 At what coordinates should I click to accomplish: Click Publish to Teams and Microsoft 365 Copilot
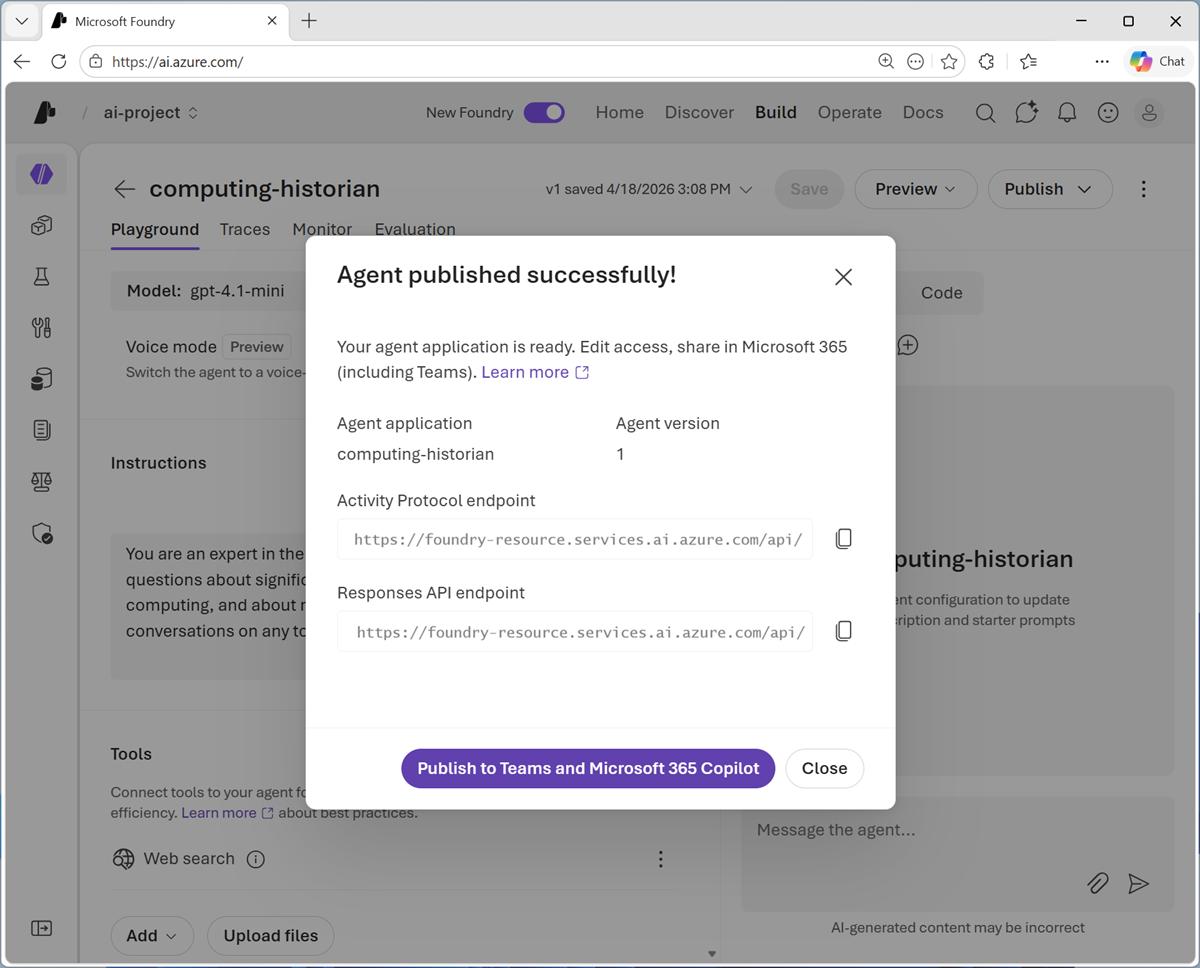pyautogui.click(x=587, y=768)
